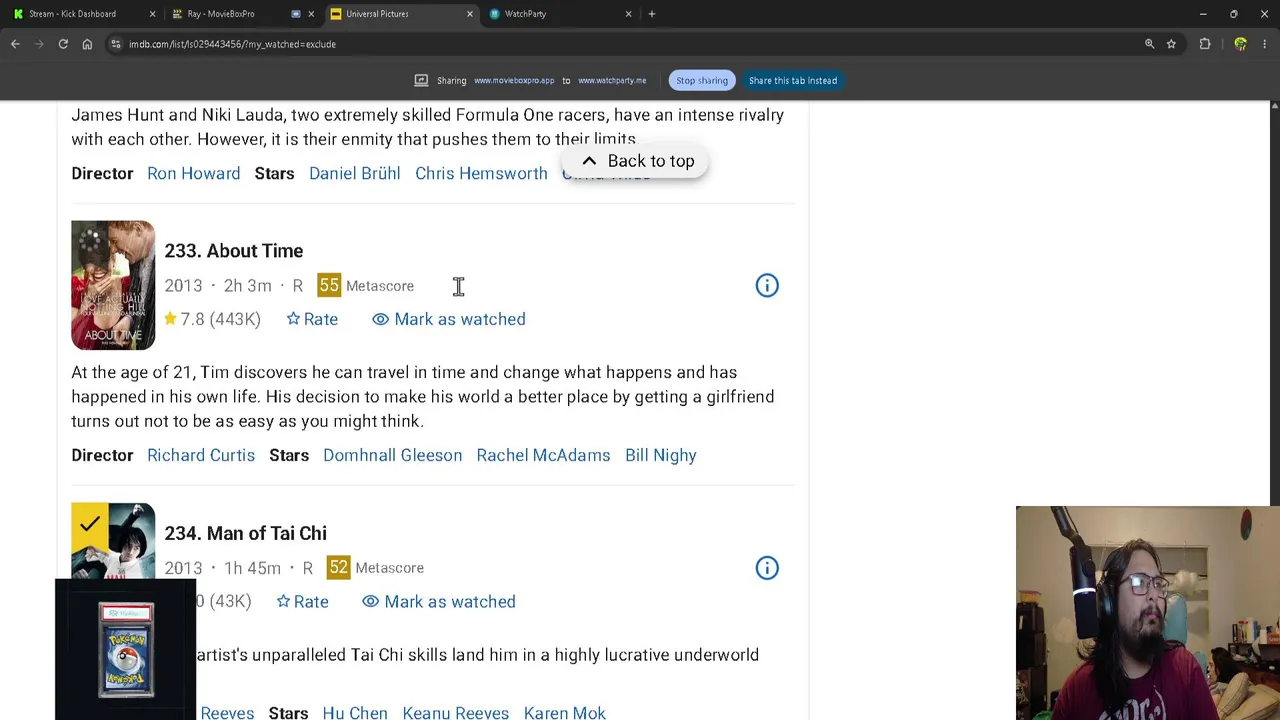1280x720 pixels.
Task: Open Chrome menu three dots
Action: (1265, 44)
